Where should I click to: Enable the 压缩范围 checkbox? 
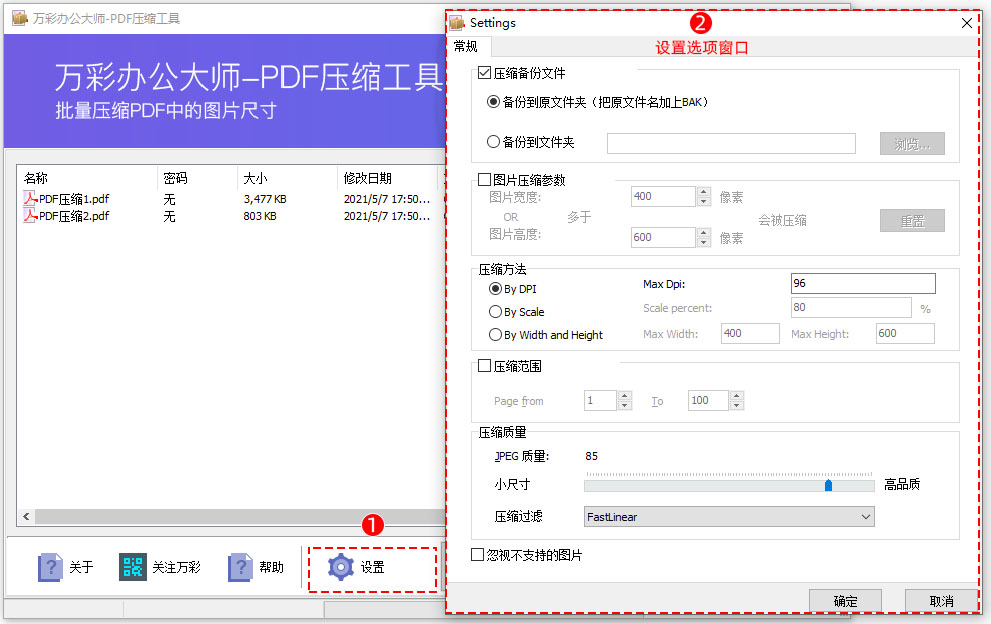485,366
